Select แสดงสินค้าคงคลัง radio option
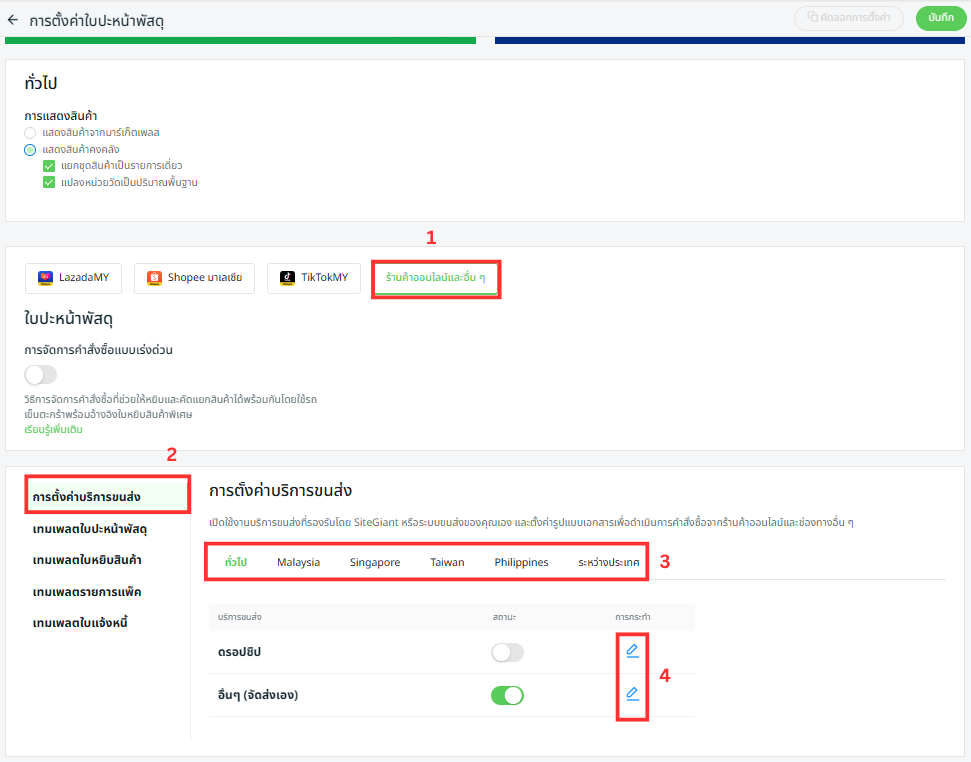This screenshot has width=971, height=762. click(30, 149)
